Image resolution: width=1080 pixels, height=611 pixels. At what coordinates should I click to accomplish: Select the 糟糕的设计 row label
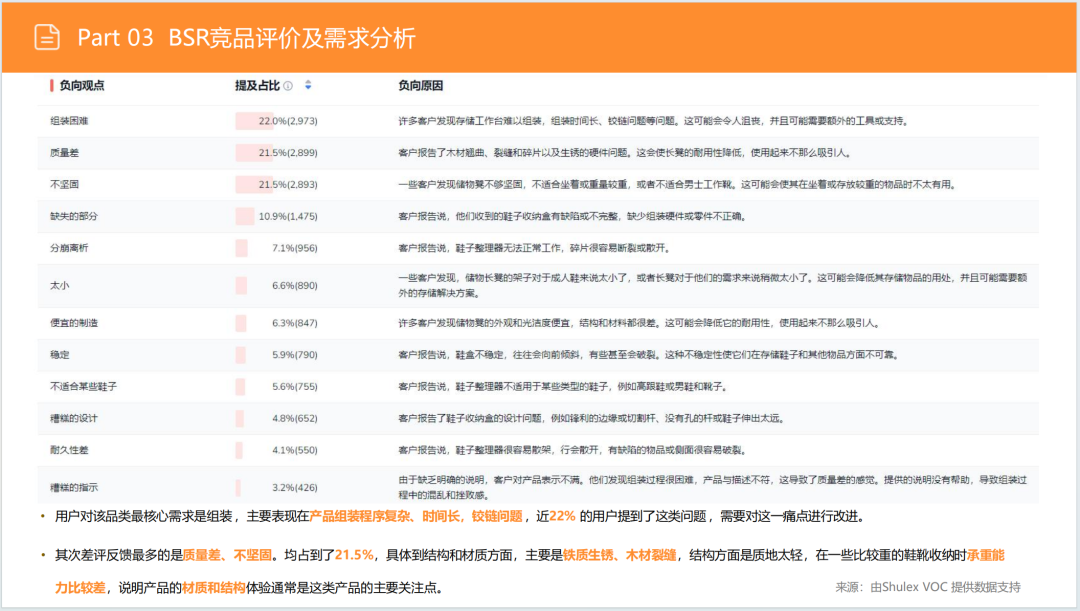(74, 418)
